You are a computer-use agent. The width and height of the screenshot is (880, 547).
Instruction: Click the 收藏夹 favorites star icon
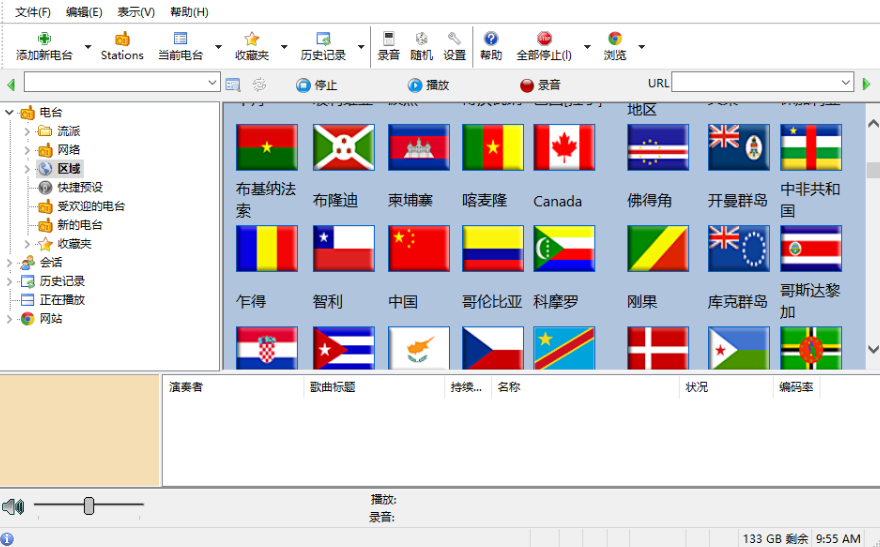[252, 39]
